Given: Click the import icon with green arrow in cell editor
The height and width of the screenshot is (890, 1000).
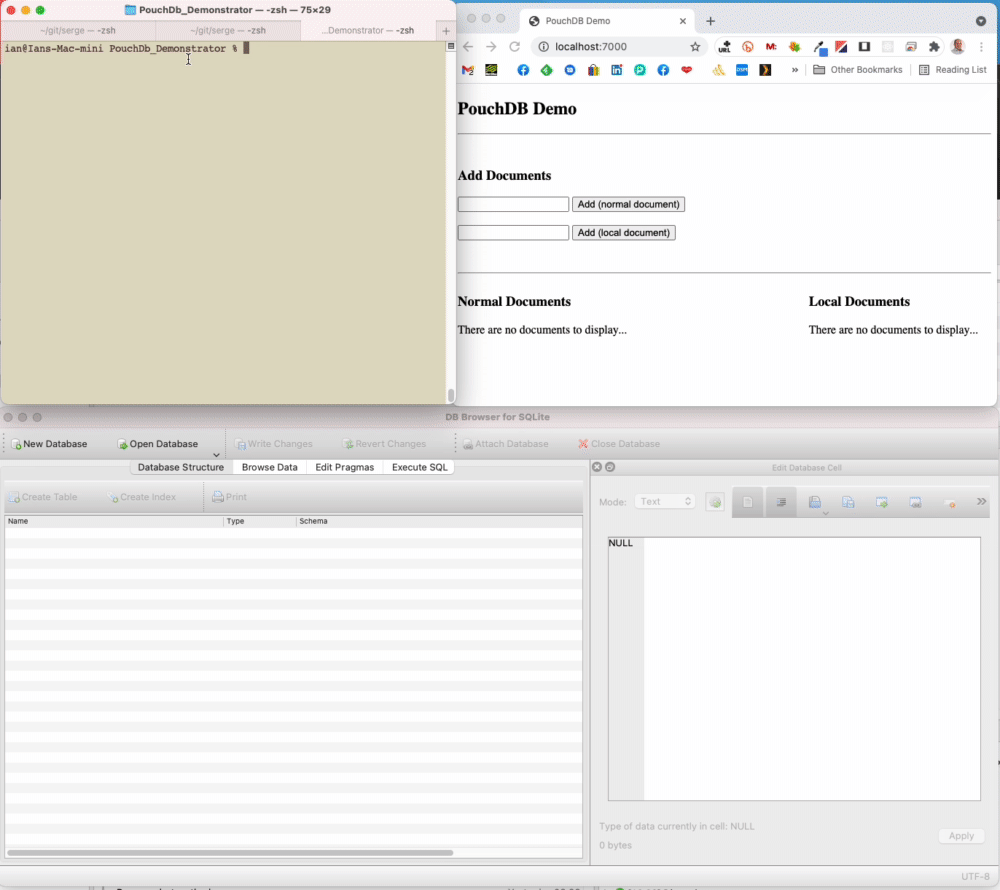Looking at the screenshot, I should (882, 502).
